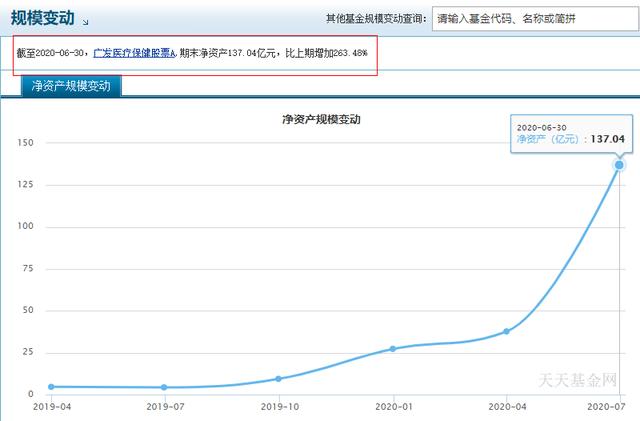Click the chart data point above 2019-04
Screen dimensions: 640x421
point(51,387)
